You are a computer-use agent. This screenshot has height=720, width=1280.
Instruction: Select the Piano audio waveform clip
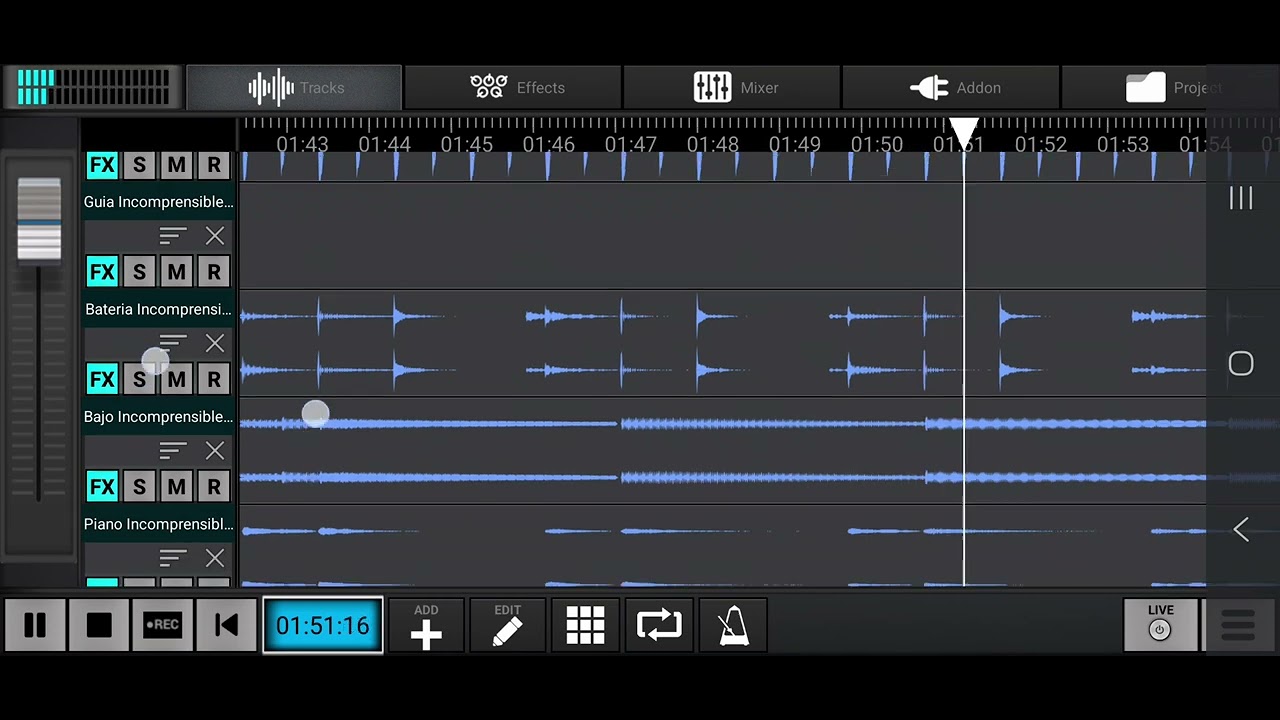(x=722, y=547)
